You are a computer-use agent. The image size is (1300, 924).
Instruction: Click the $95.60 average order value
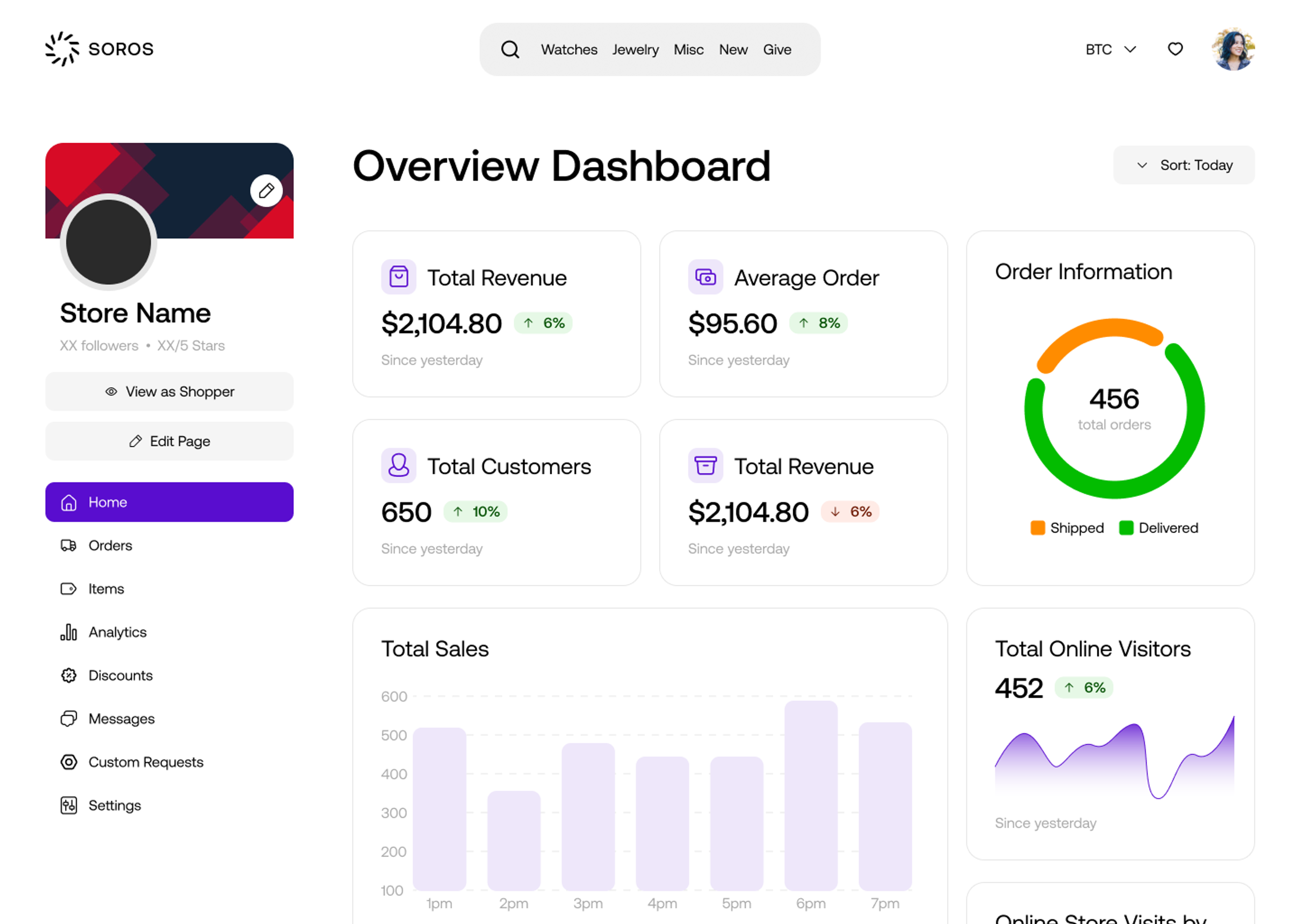tap(732, 323)
